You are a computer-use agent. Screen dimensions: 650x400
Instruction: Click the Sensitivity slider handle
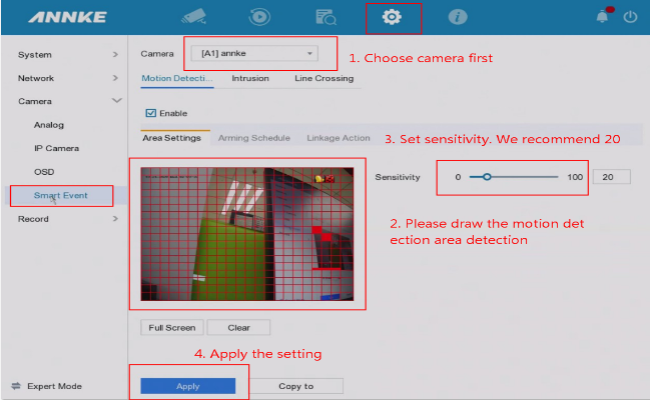point(487,177)
